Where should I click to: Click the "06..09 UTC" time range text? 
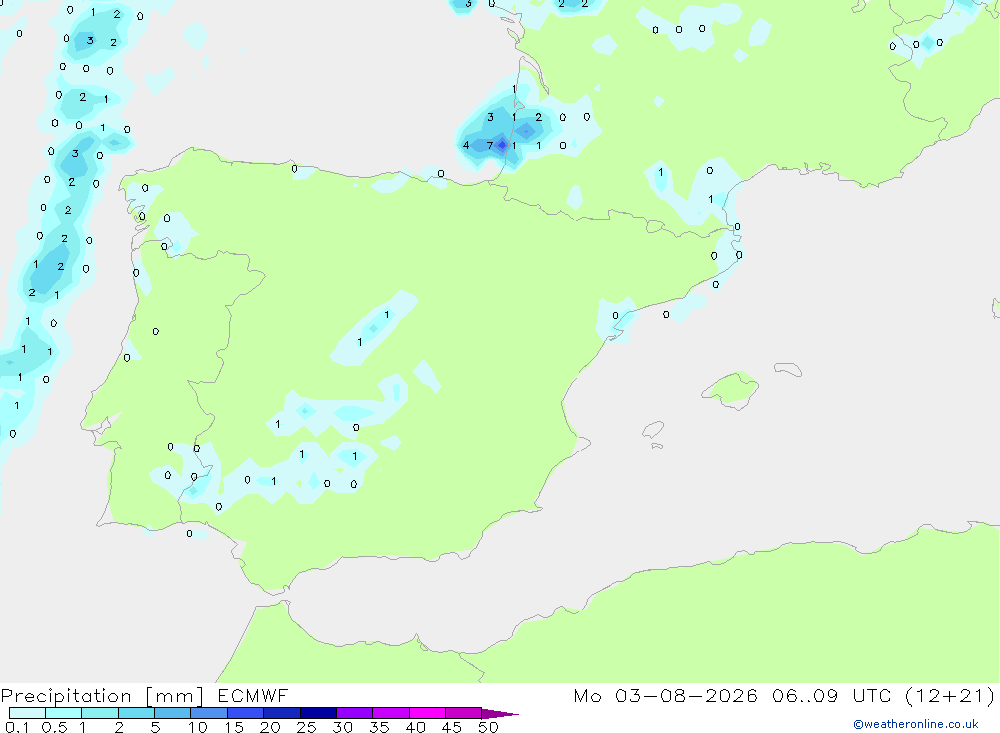point(831,695)
